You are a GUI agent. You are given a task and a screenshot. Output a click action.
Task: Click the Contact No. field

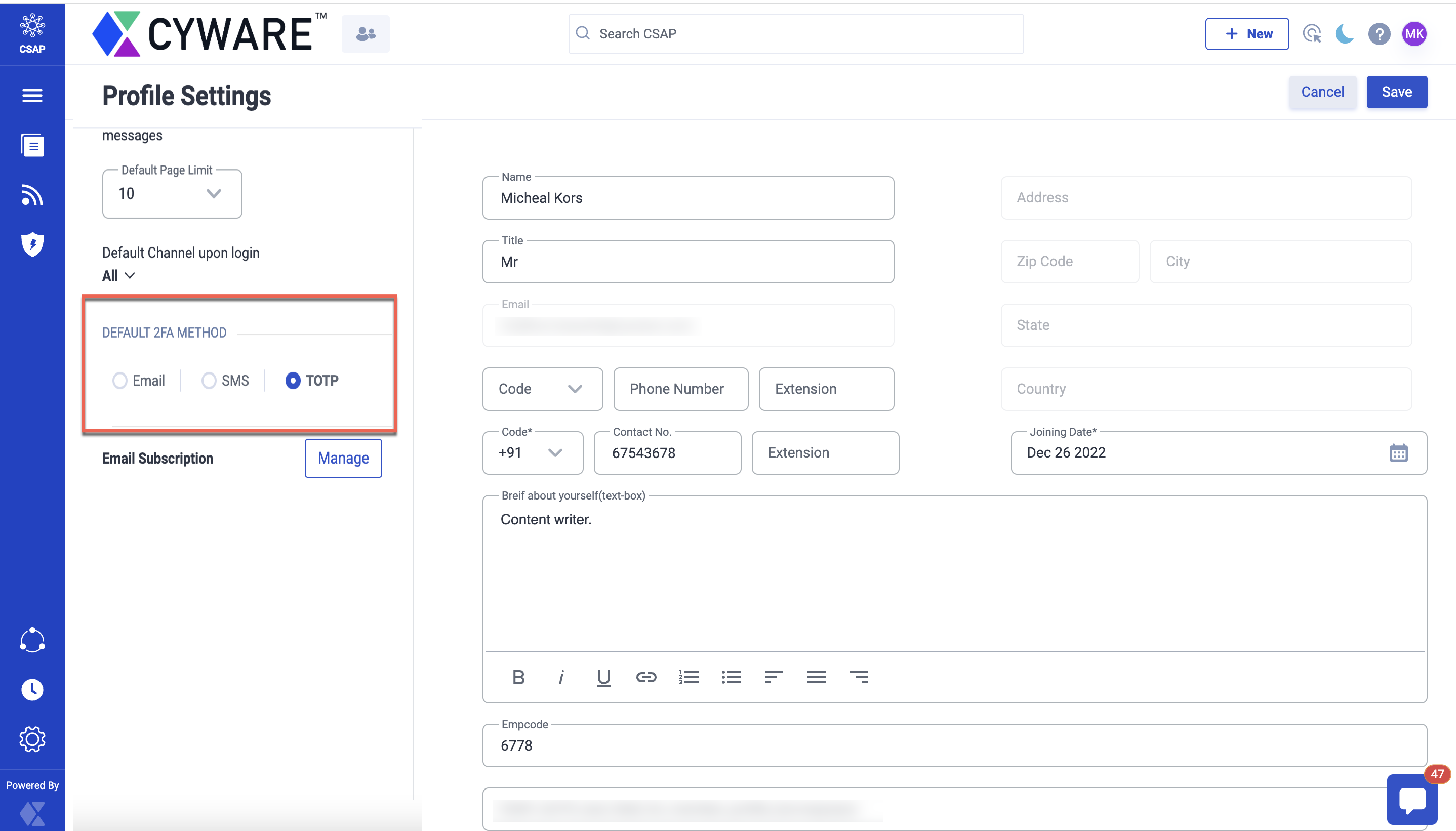pyautogui.click(x=667, y=452)
